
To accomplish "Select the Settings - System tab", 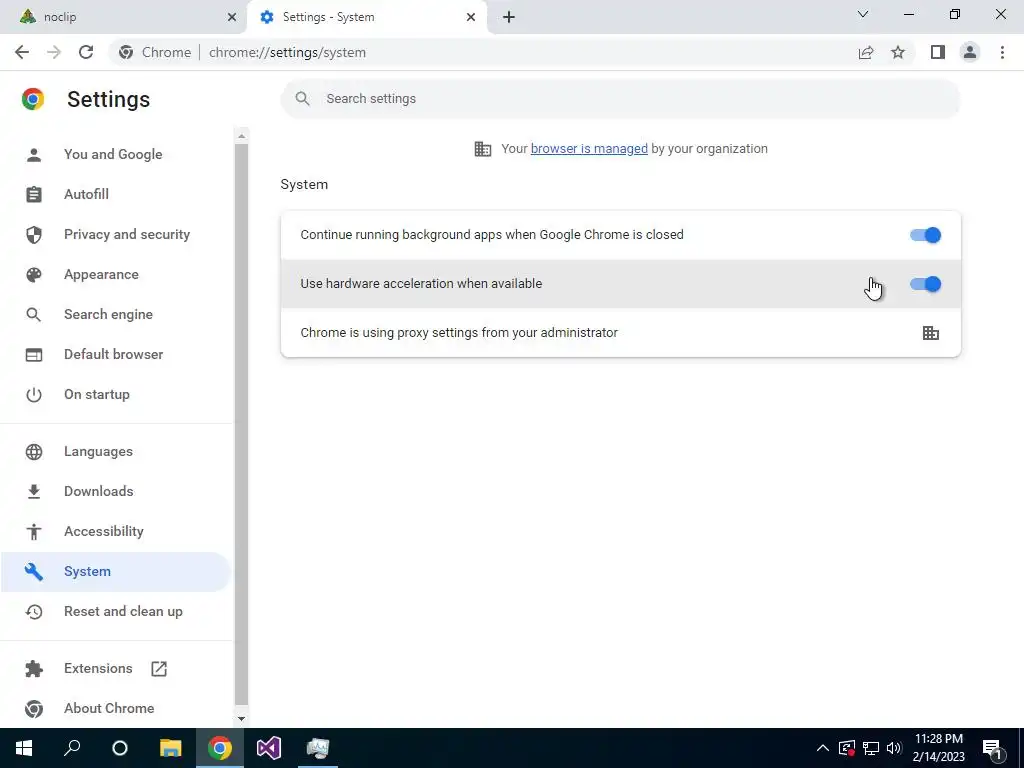I will [x=367, y=17].
